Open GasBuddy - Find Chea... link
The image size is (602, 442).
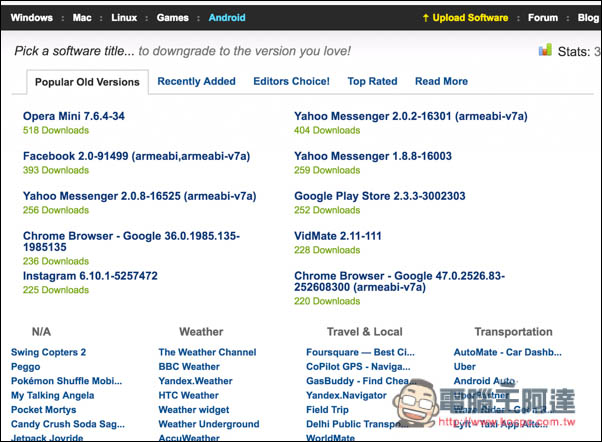[x=361, y=381]
